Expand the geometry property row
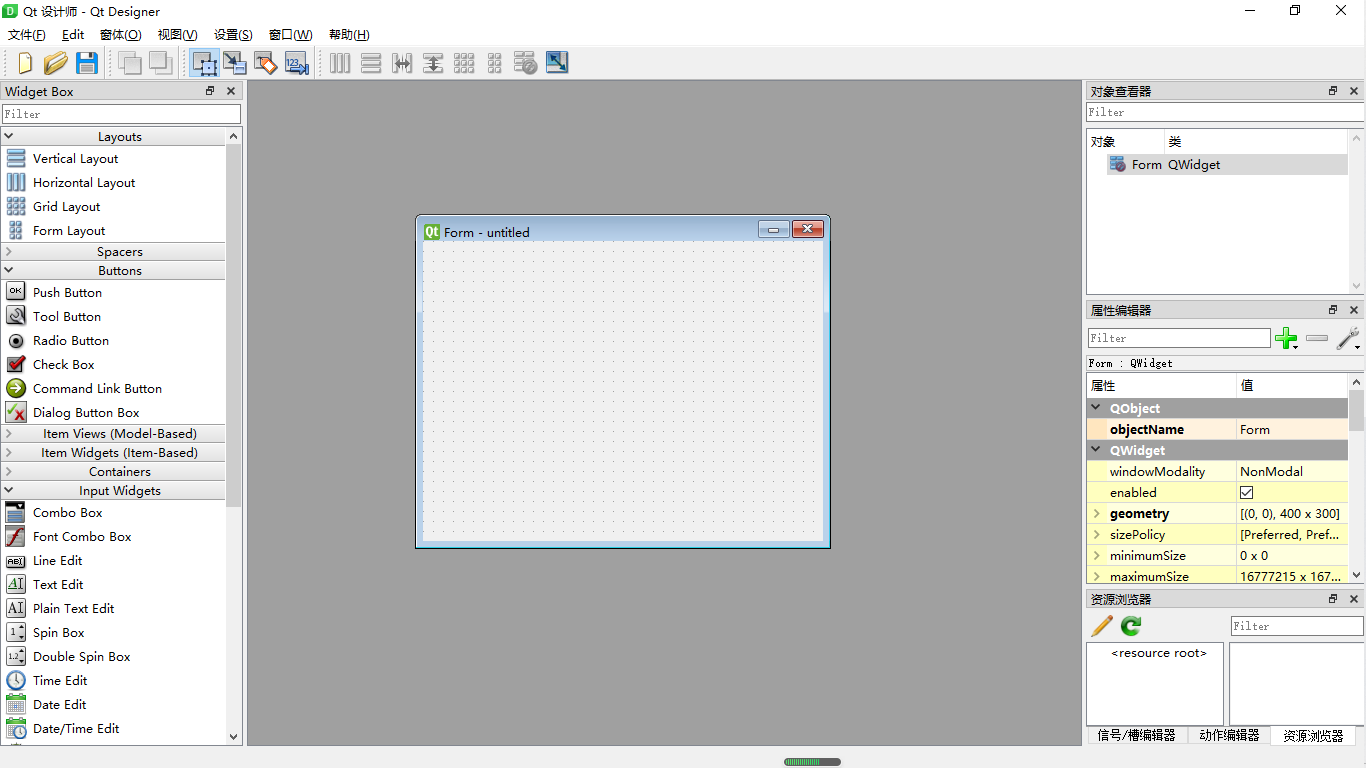The width and height of the screenshot is (1366, 768). tap(1097, 513)
